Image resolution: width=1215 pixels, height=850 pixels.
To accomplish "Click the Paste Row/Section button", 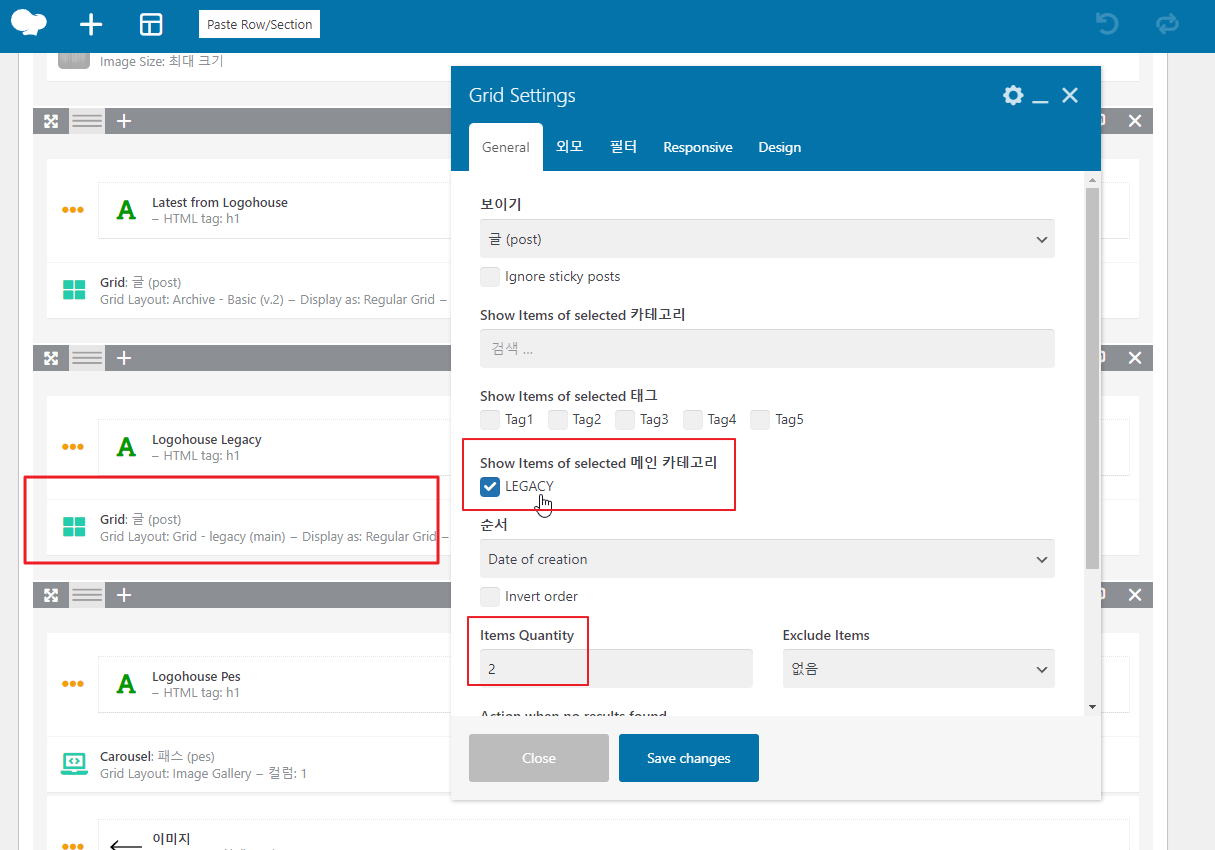I will [x=260, y=24].
